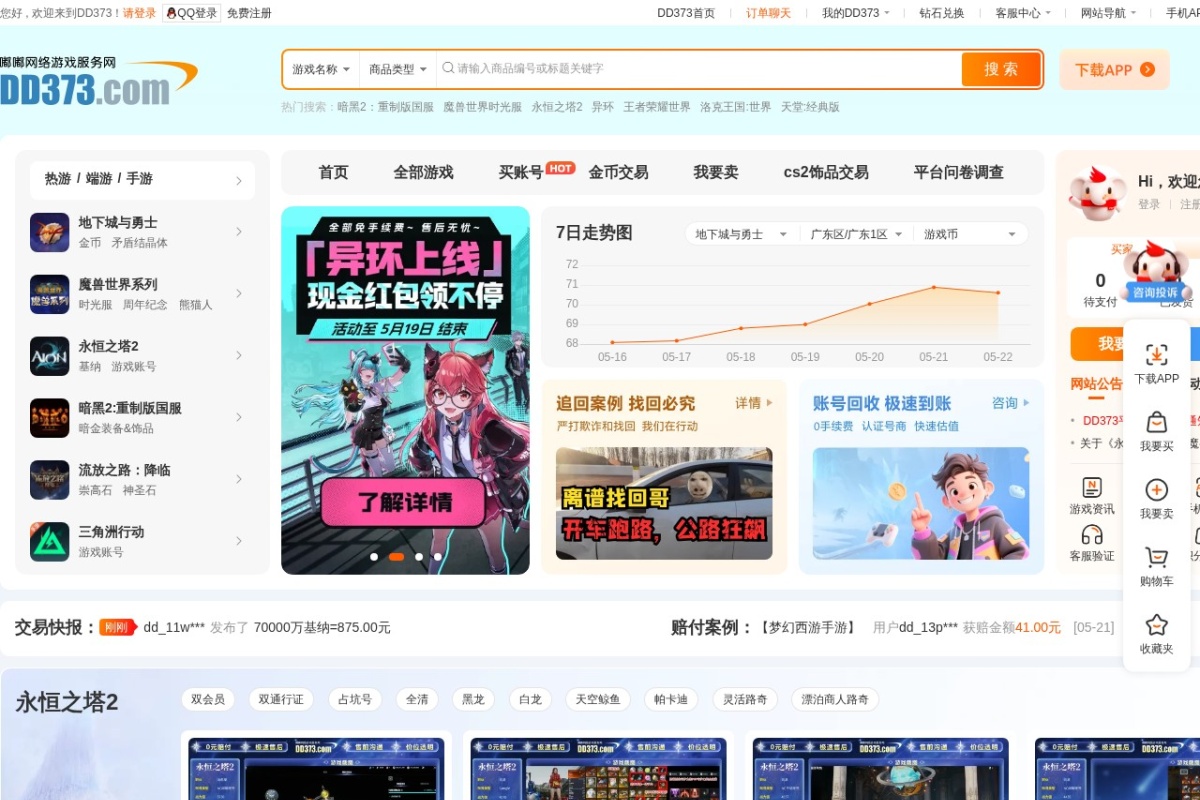Click the 矛盾结晶体 sub-link
This screenshot has height=800, width=1200.
tap(139, 243)
